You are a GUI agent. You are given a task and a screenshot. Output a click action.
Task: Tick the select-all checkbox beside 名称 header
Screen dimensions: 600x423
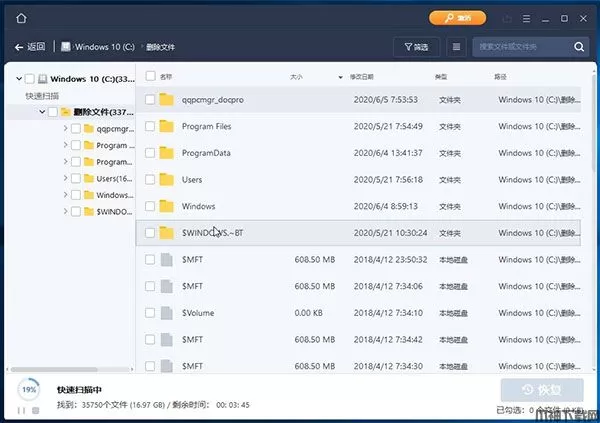click(150, 76)
